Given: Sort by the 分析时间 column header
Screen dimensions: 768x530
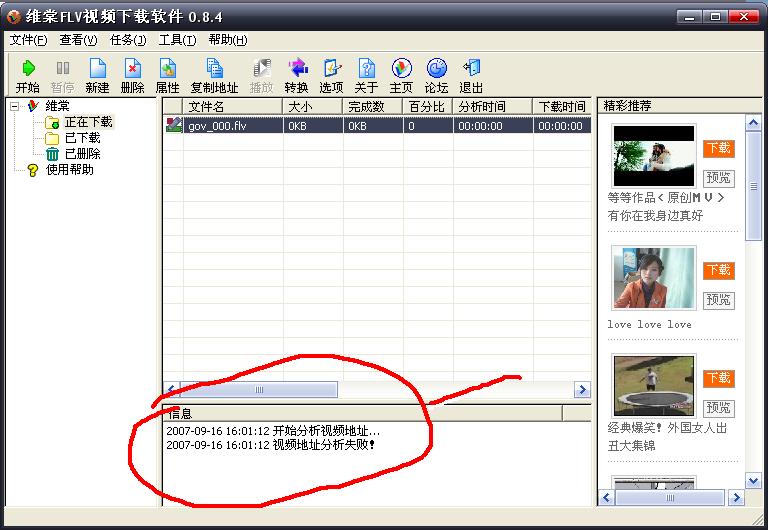Looking at the screenshot, I should click(492, 106).
